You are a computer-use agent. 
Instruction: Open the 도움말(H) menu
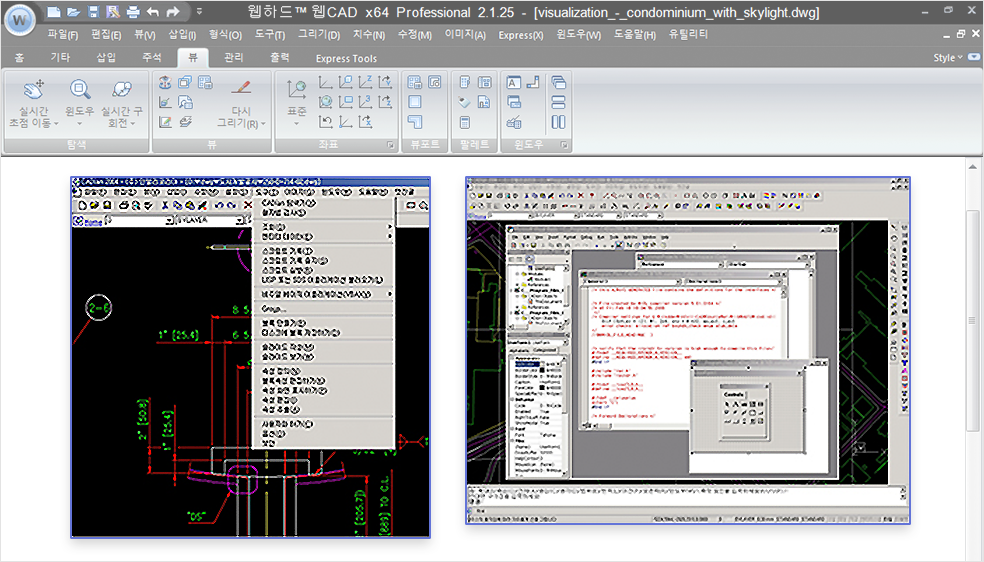point(634,34)
